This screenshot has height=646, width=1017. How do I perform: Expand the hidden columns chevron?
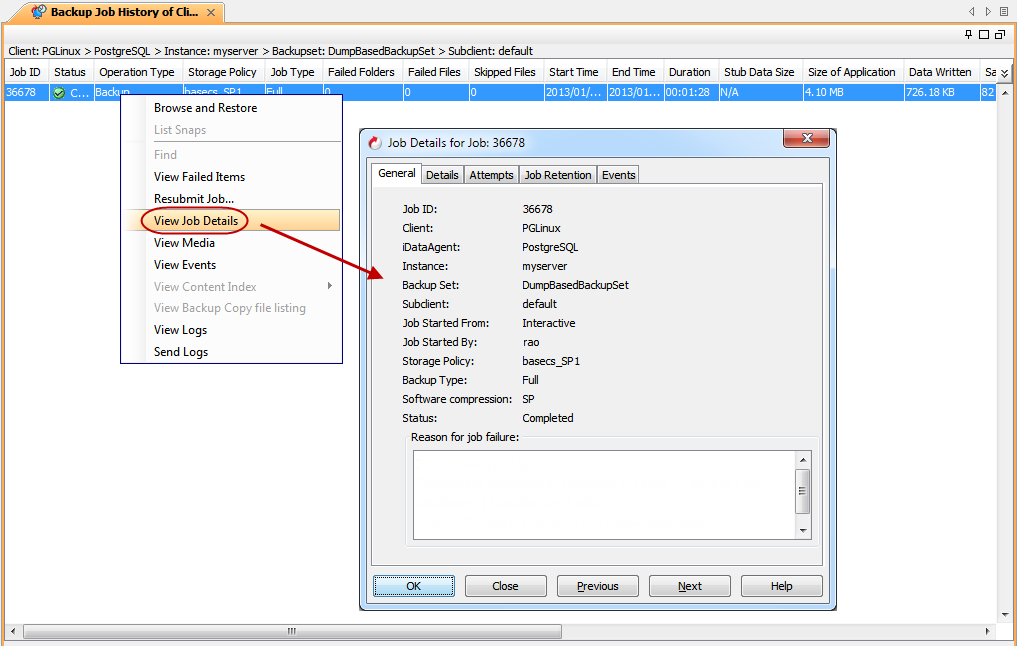(1005, 73)
